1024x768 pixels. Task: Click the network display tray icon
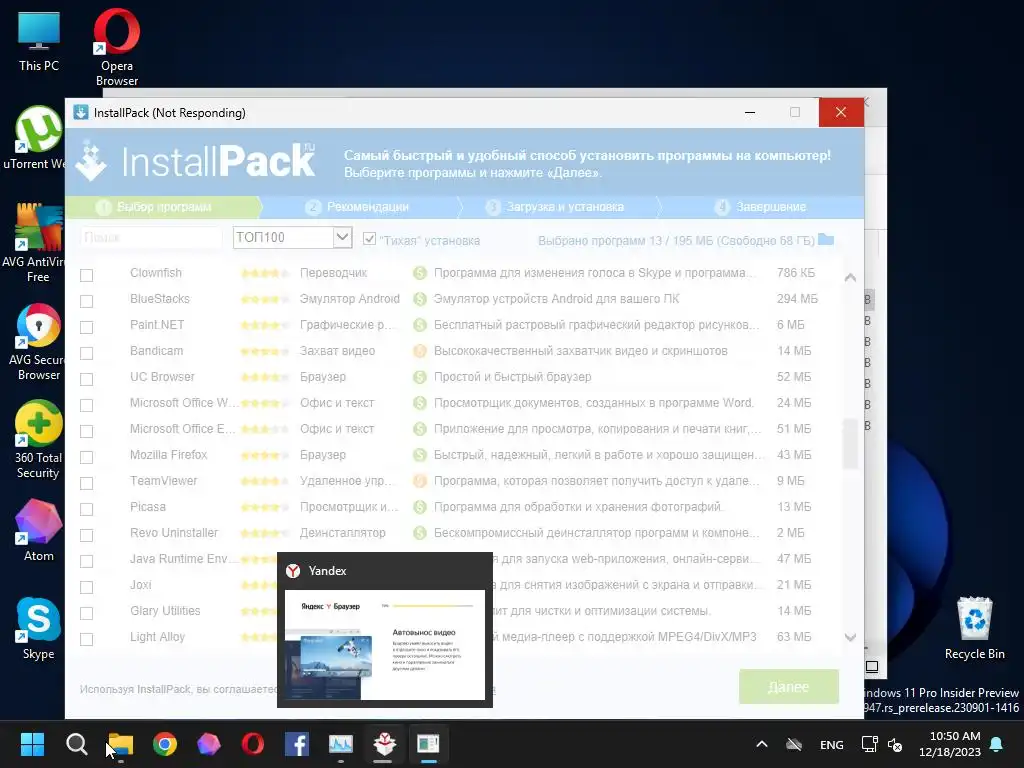(x=869, y=744)
